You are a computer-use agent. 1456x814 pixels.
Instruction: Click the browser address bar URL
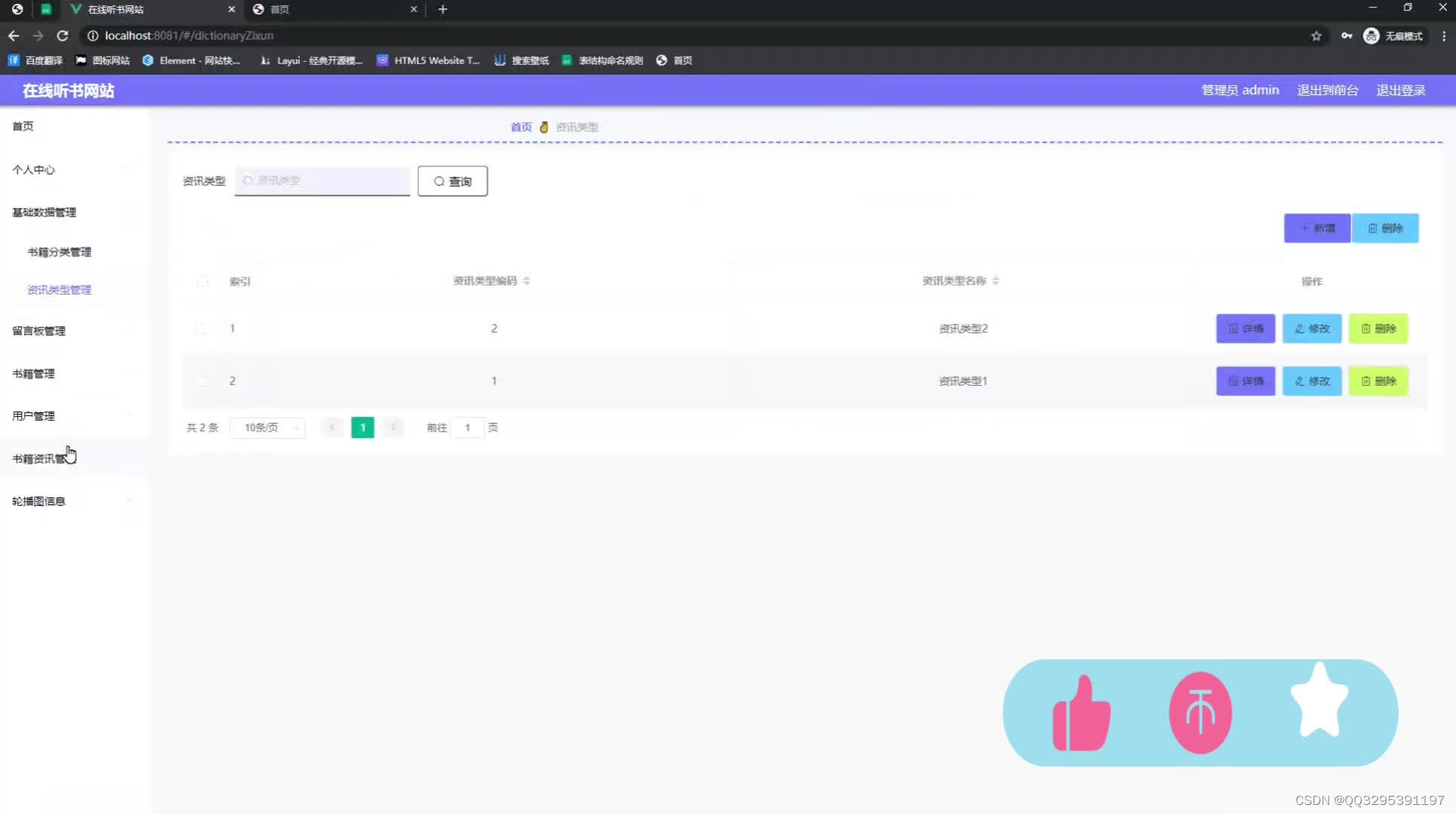[x=189, y=35]
